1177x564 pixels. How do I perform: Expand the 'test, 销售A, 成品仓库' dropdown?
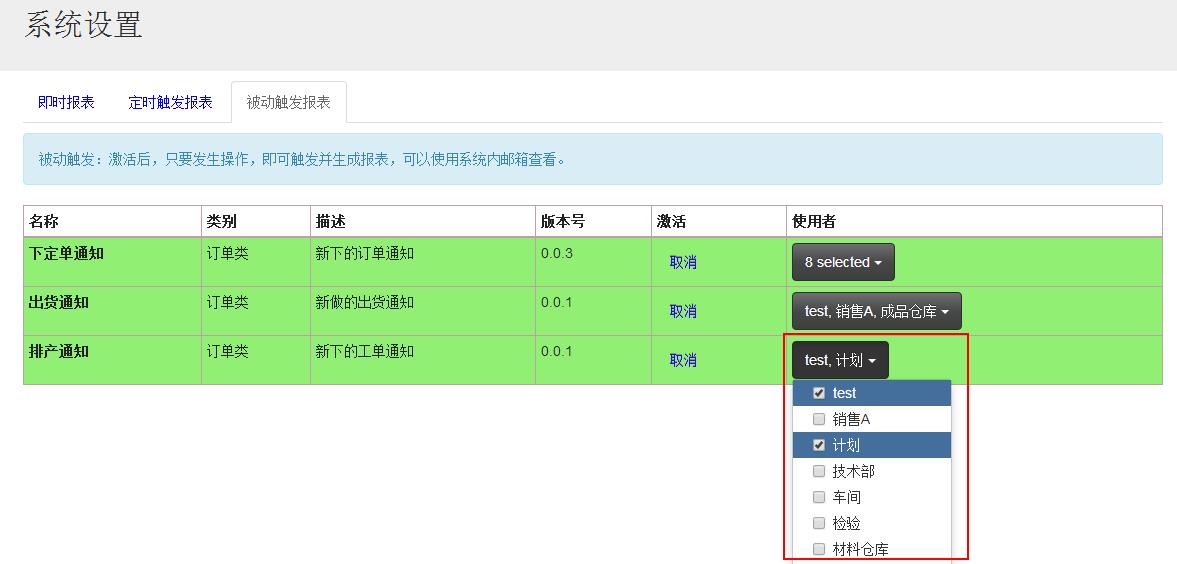tap(876, 311)
